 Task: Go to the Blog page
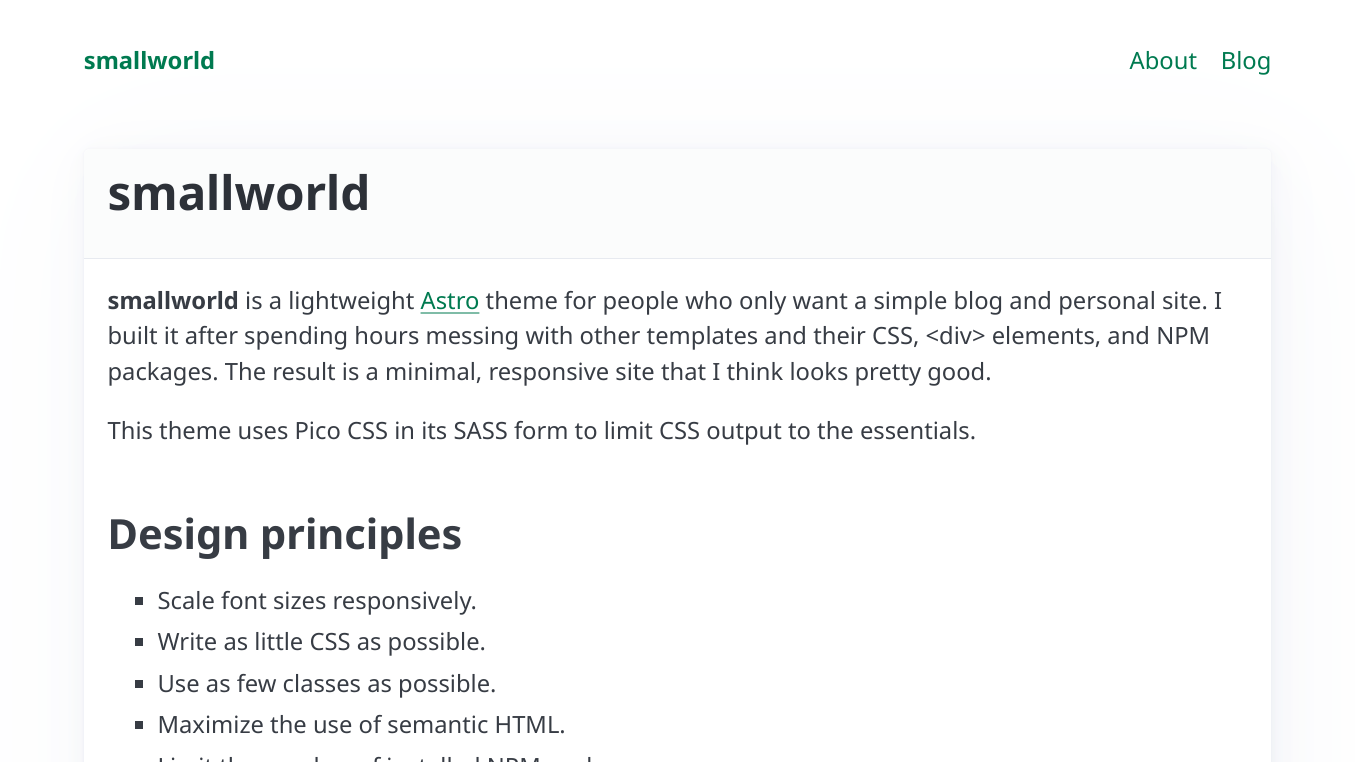(x=1245, y=61)
